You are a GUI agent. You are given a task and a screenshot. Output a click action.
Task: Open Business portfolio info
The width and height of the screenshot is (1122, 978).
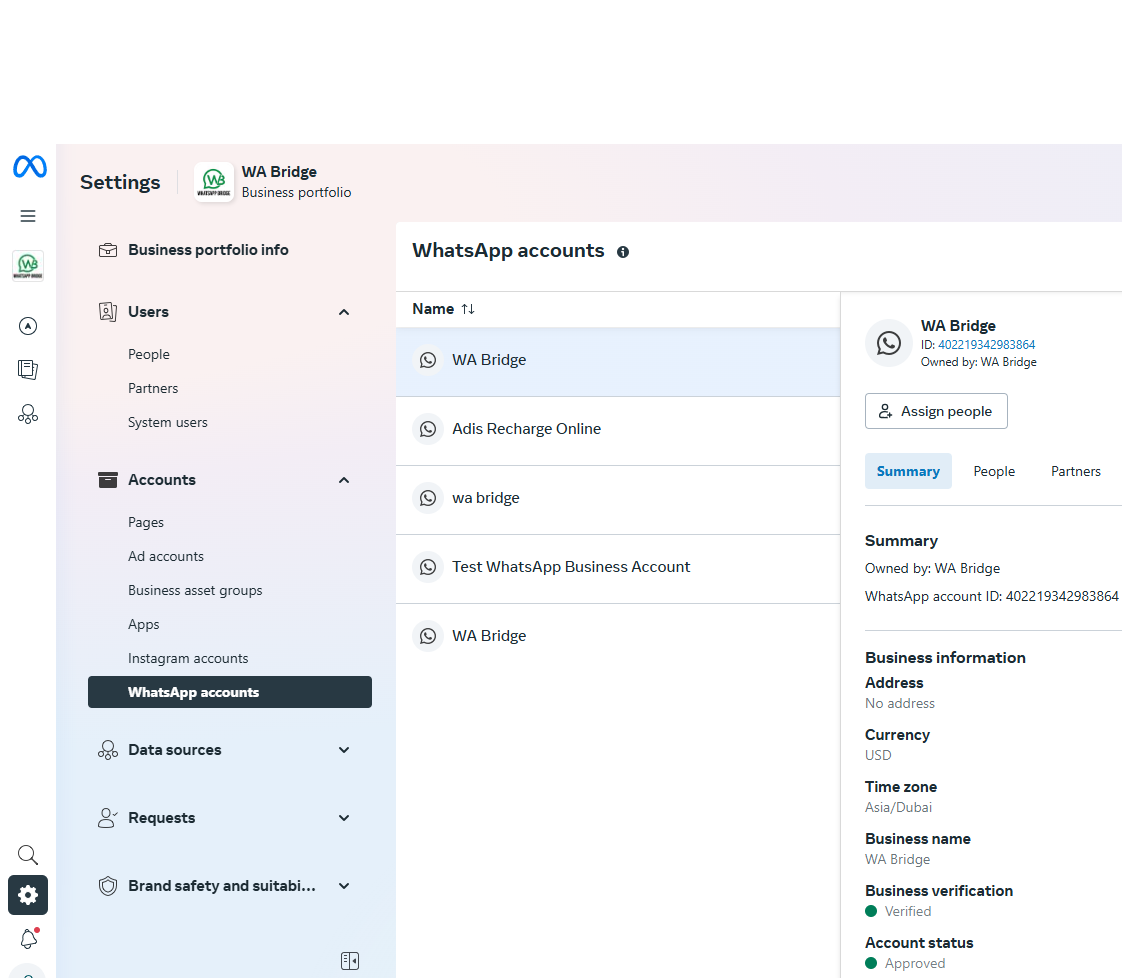208,250
